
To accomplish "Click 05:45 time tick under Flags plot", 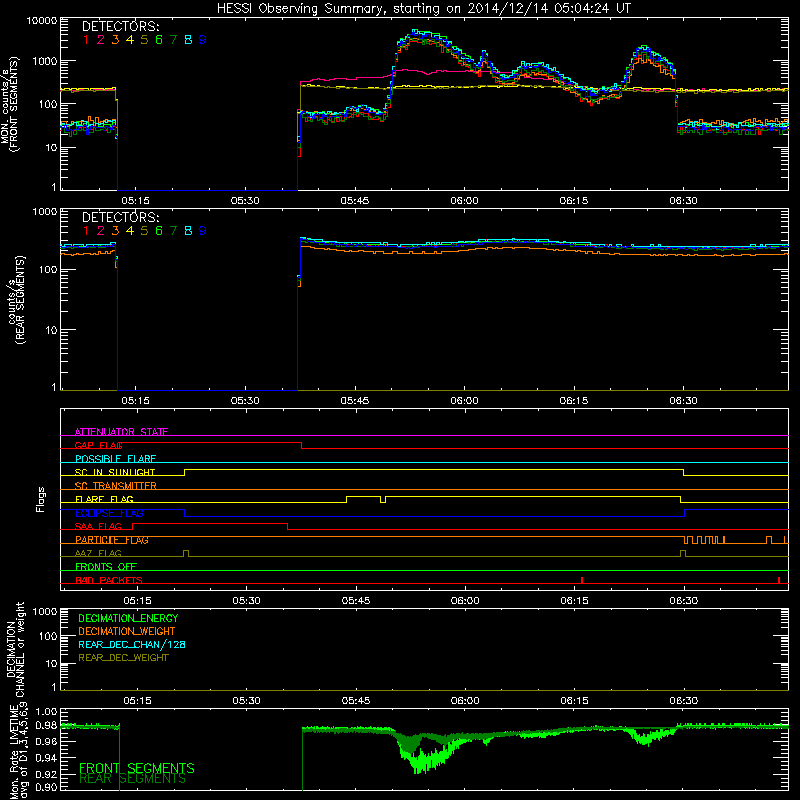I will pyautogui.click(x=356, y=601).
